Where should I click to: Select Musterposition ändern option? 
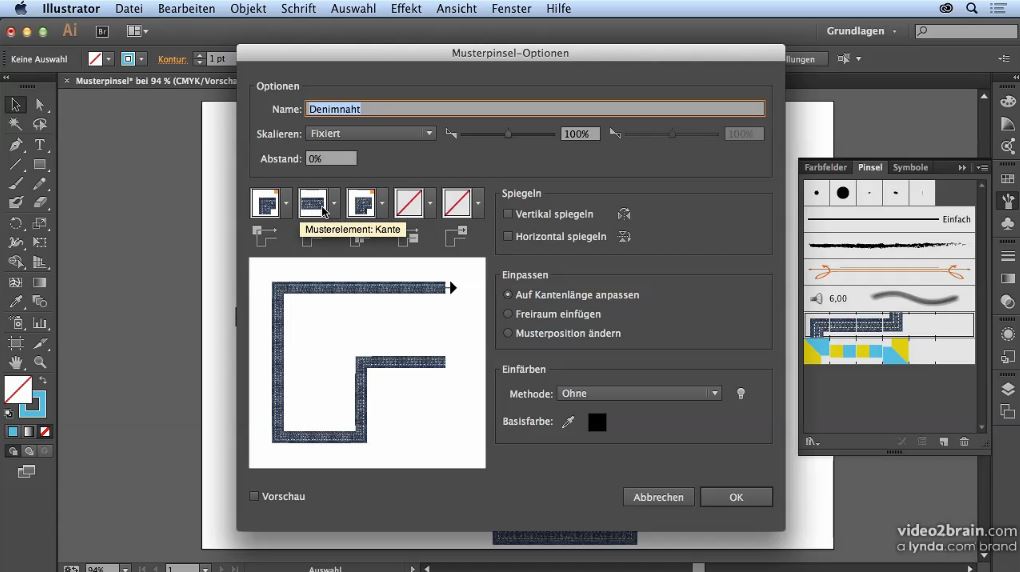tap(508, 333)
